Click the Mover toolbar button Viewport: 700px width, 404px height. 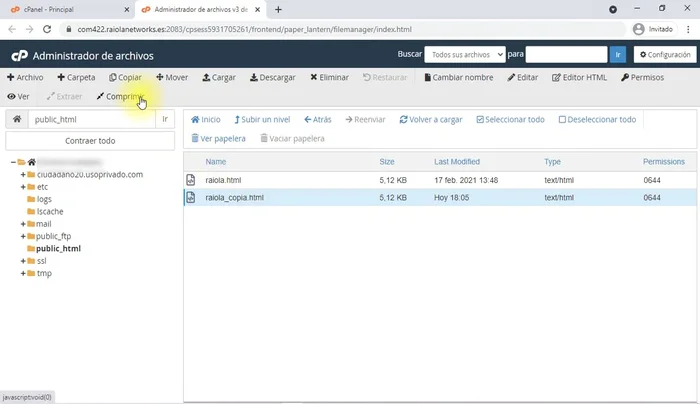(x=172, y=77)
